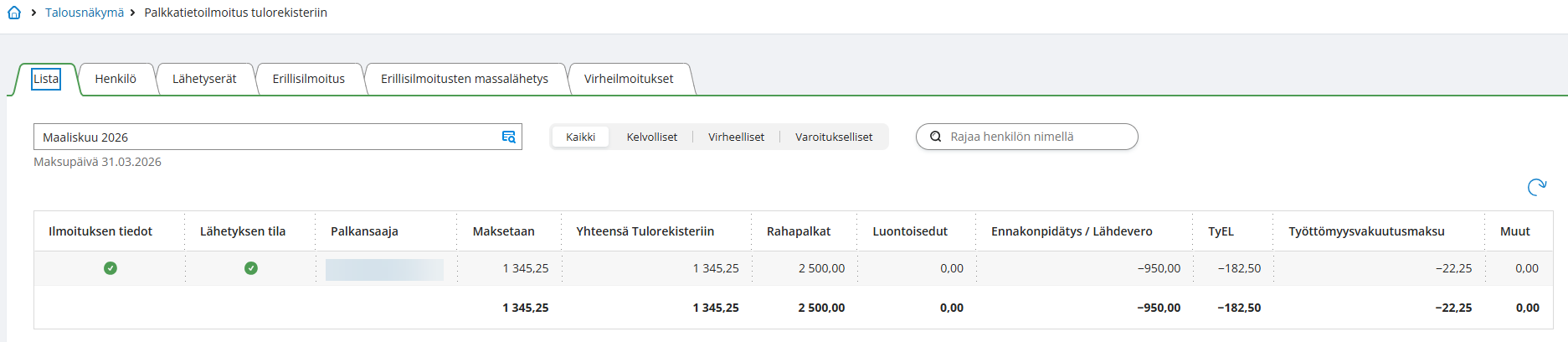This screenshot has height=342, width=1568.
Task: Click the search magnifier icon
Action: click(x=936, y=137)
